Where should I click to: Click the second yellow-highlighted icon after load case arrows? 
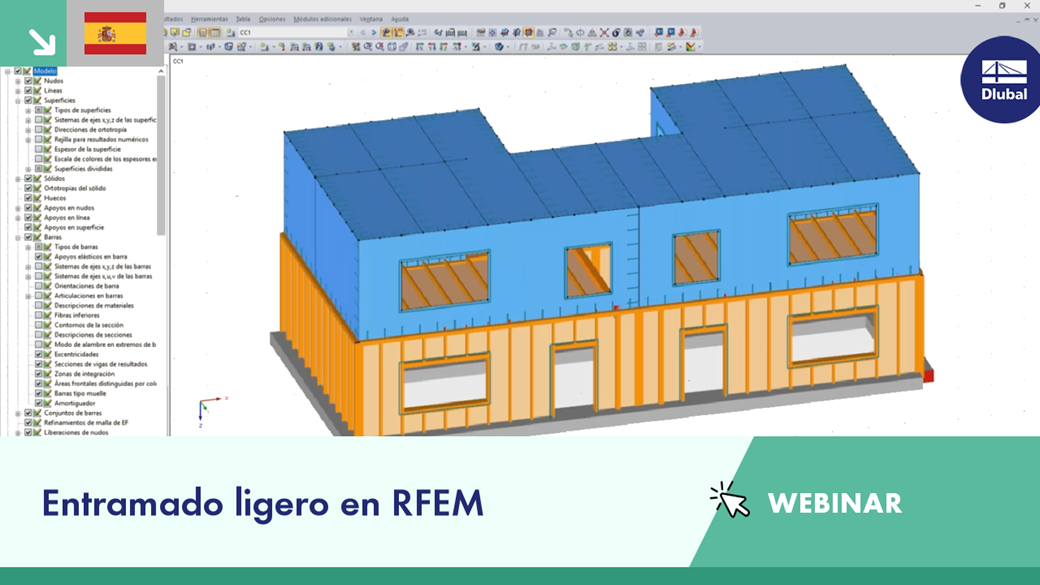(398, 32)
